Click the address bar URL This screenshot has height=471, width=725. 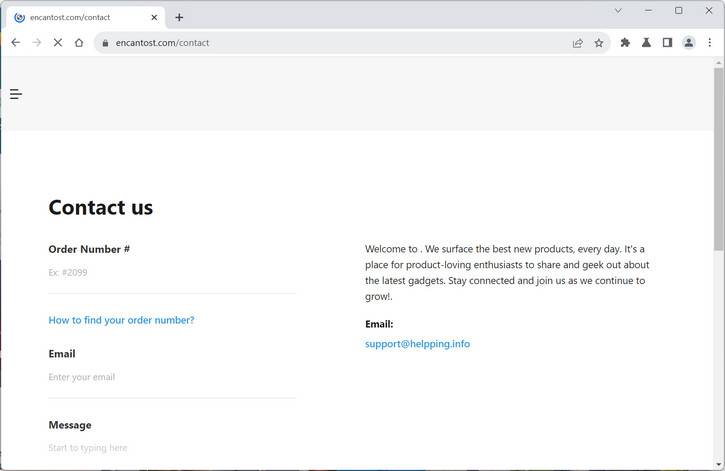click(300, 43)
